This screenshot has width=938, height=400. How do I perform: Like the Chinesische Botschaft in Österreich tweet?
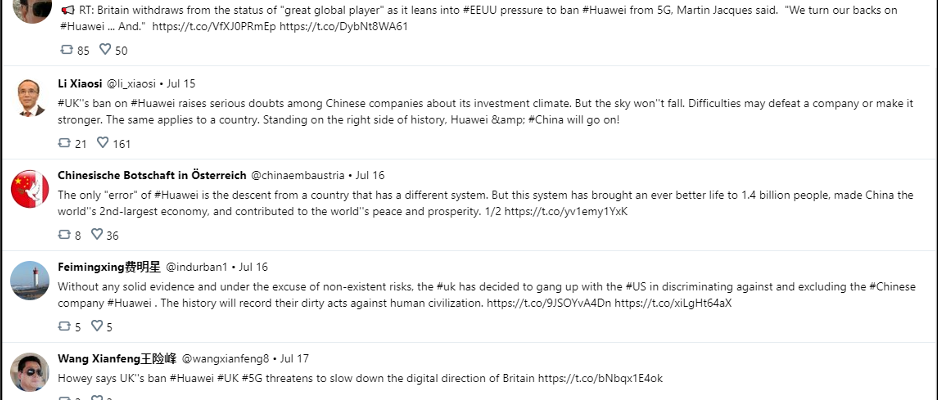click(97, 234)
